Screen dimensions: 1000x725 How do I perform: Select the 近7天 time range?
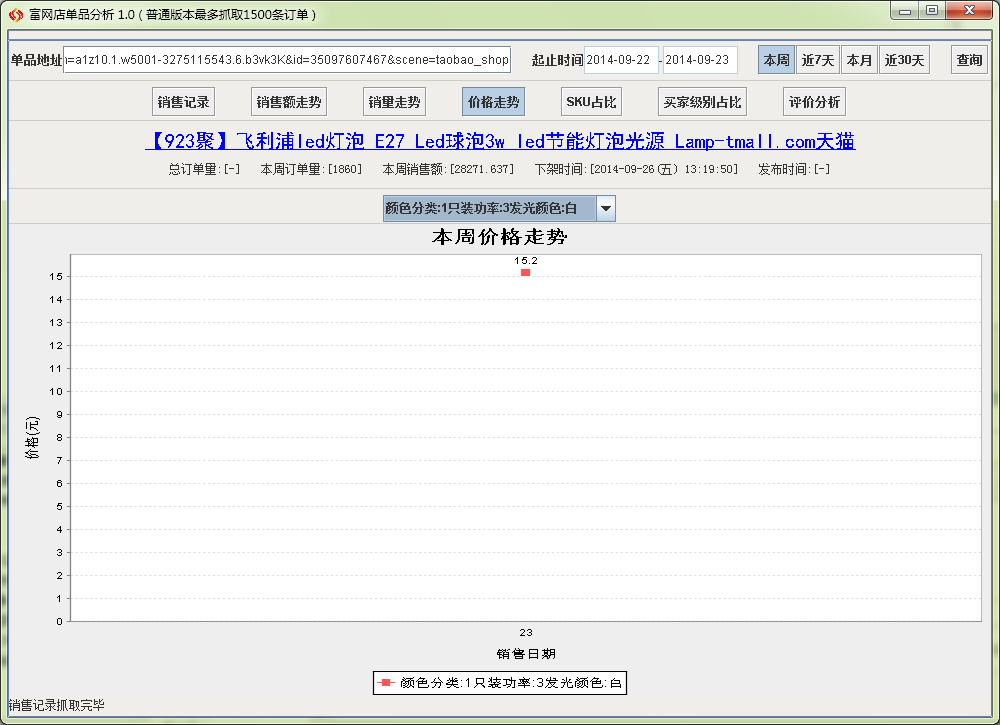(x=817, y=59)
